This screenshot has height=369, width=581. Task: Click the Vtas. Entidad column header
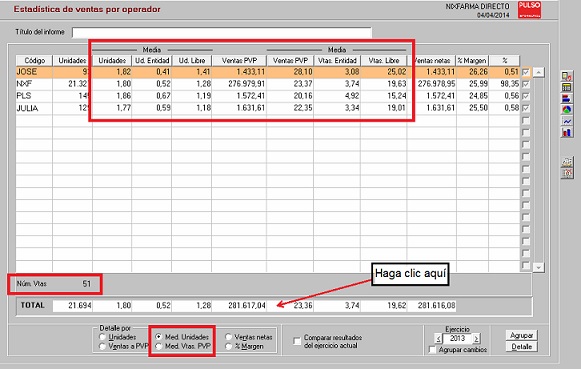pyautogui.click(x=337, y=60)
